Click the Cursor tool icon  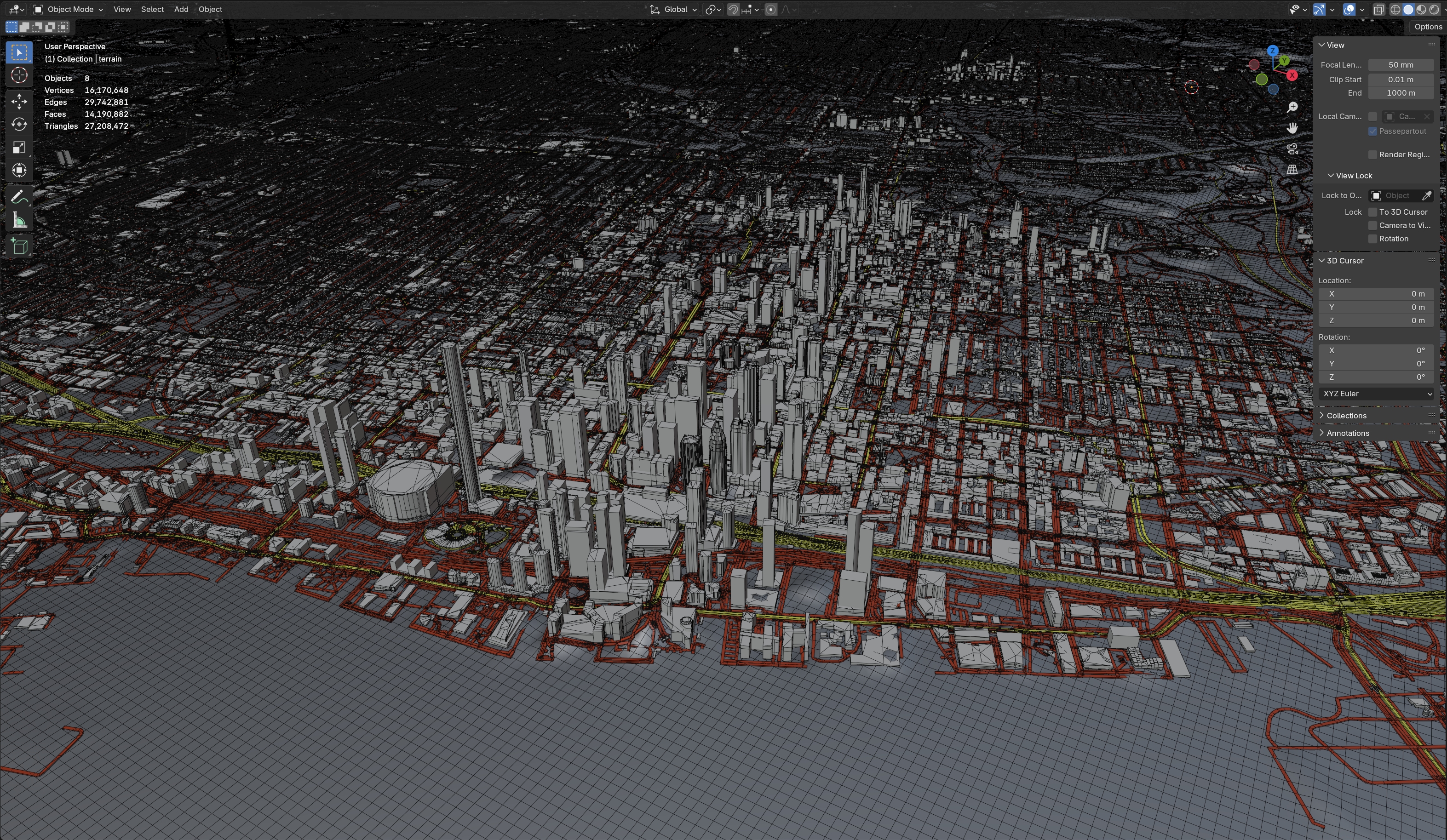[x=19, y=75]
